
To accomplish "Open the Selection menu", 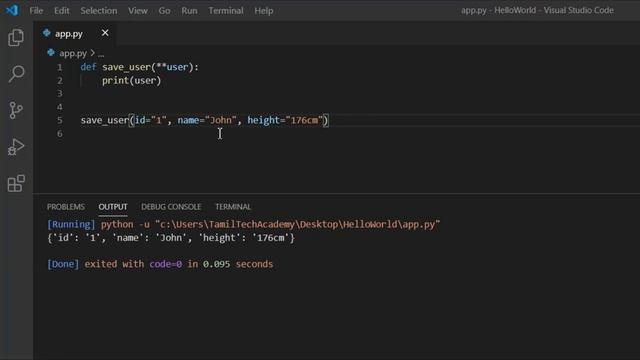I will 99,11.
